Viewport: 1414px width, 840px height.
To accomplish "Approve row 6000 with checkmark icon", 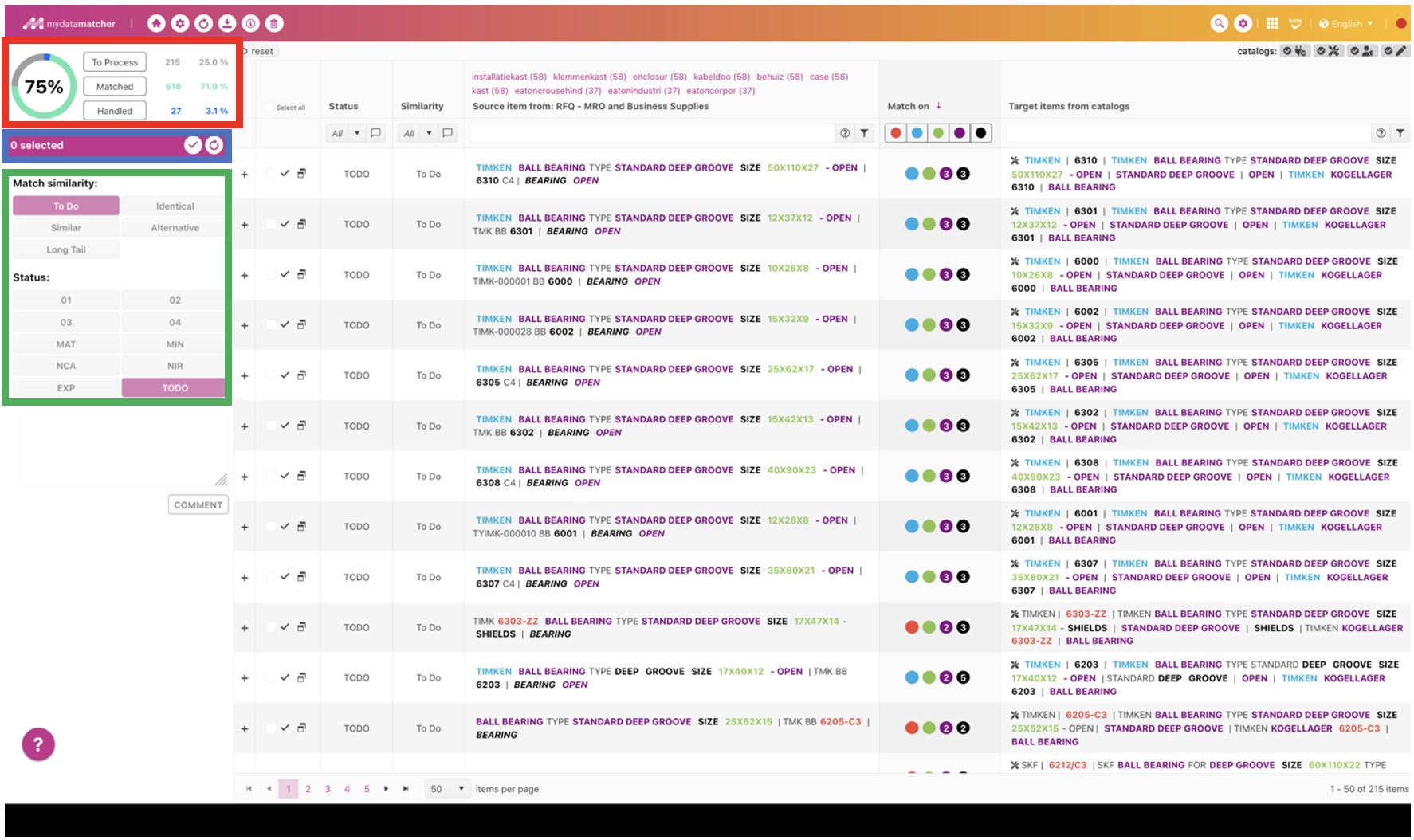I will 285,275.
